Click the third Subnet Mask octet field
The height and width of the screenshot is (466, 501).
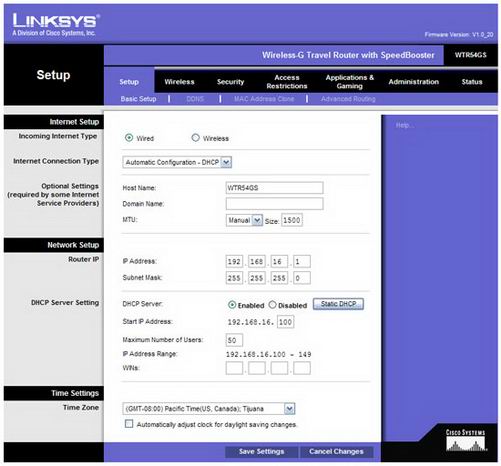[x=279, y=278]
